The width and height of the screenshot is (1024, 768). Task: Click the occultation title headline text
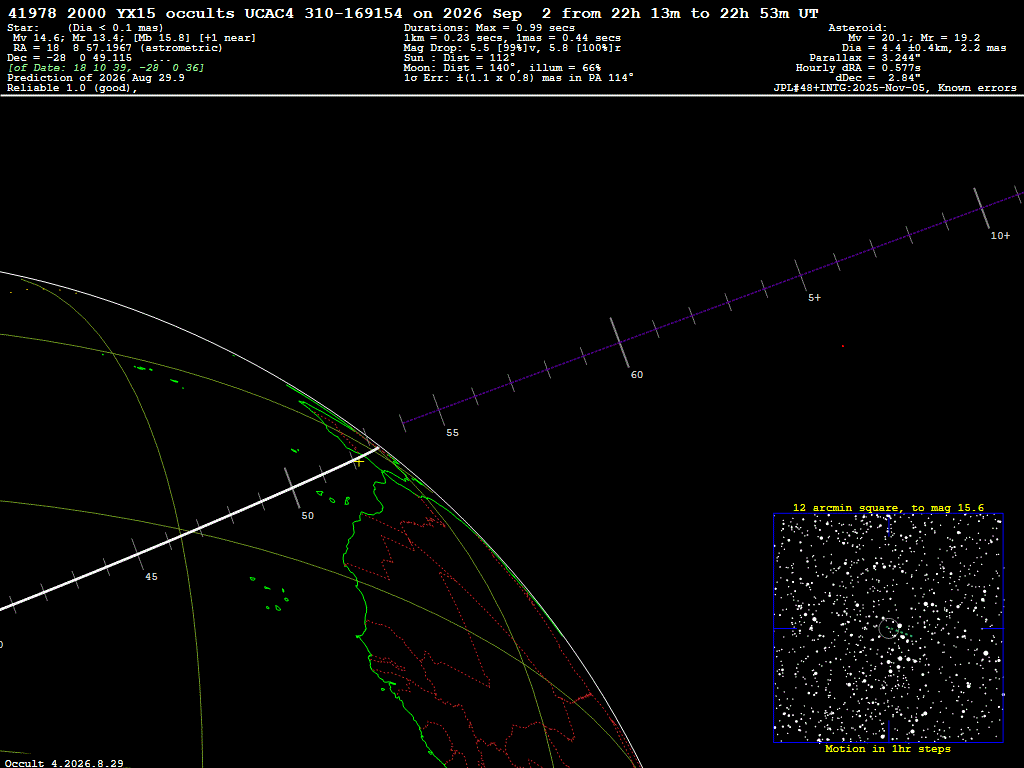413,13
